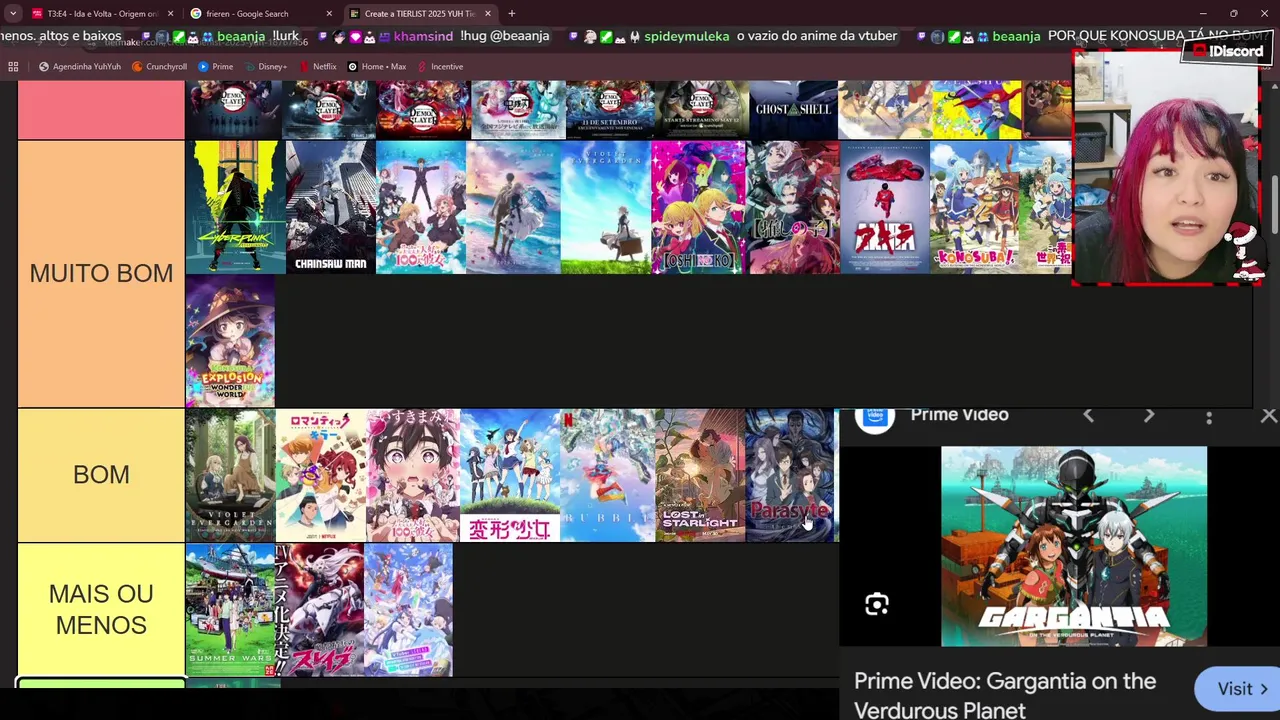Click the page vertical scrollbar thumb

[1275, 205]
